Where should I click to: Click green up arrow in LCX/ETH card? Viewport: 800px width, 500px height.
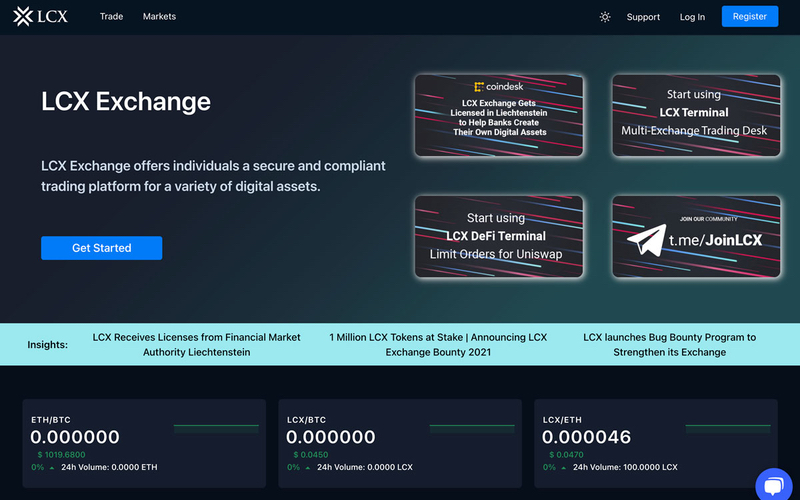[x=563, y=467]
